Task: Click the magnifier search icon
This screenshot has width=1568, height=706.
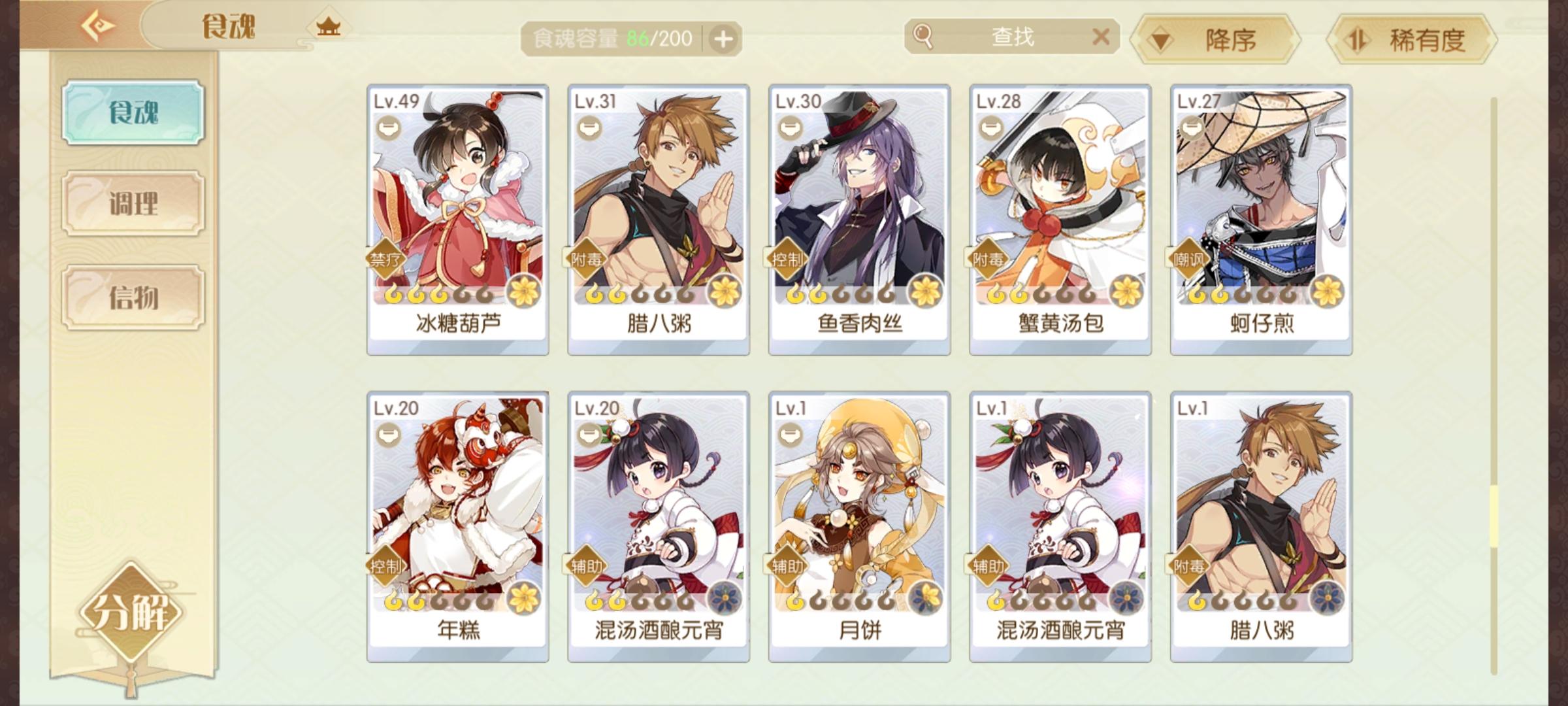Action: (923, 36)
